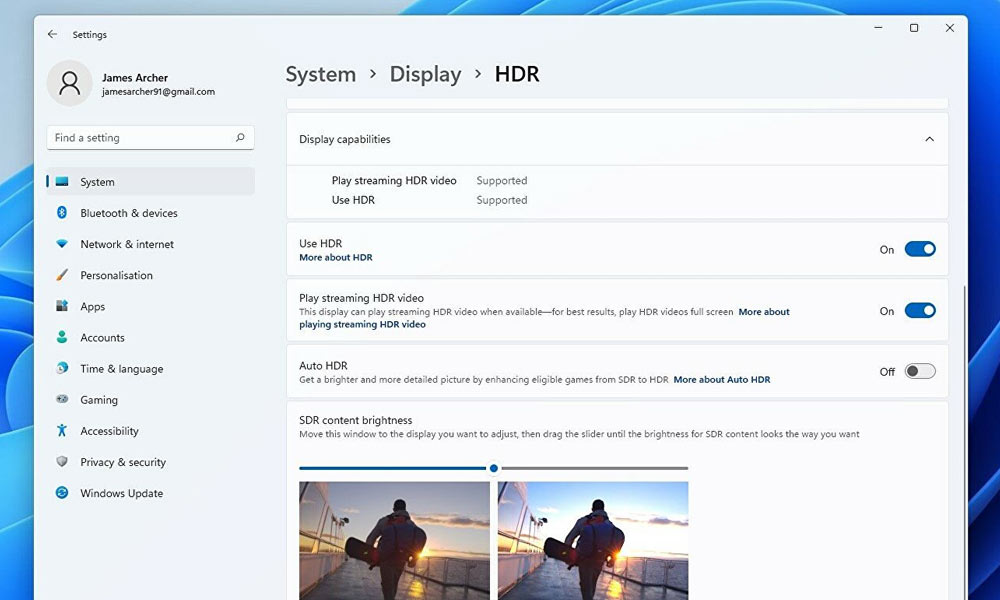Go to Personalisation settings
Image resolution: width=1000 pixels, height=600 pixels.
pos(151,275)
